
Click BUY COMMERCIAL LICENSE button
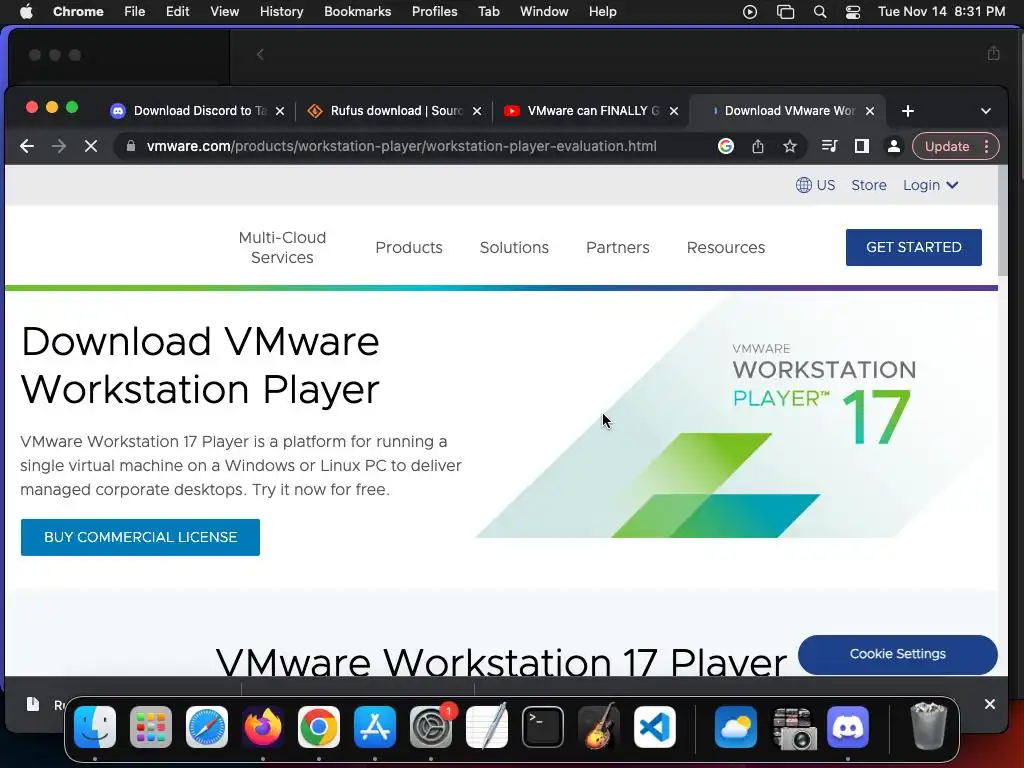140,537
